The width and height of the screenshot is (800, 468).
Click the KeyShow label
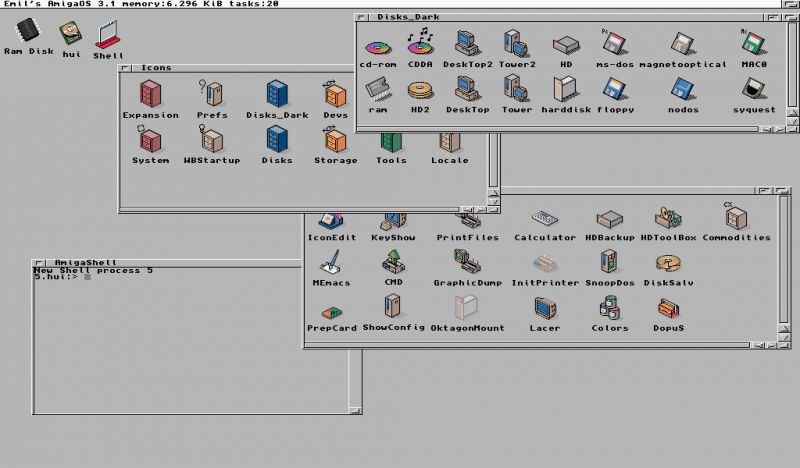pyautogui.click(x=393, y=237)
